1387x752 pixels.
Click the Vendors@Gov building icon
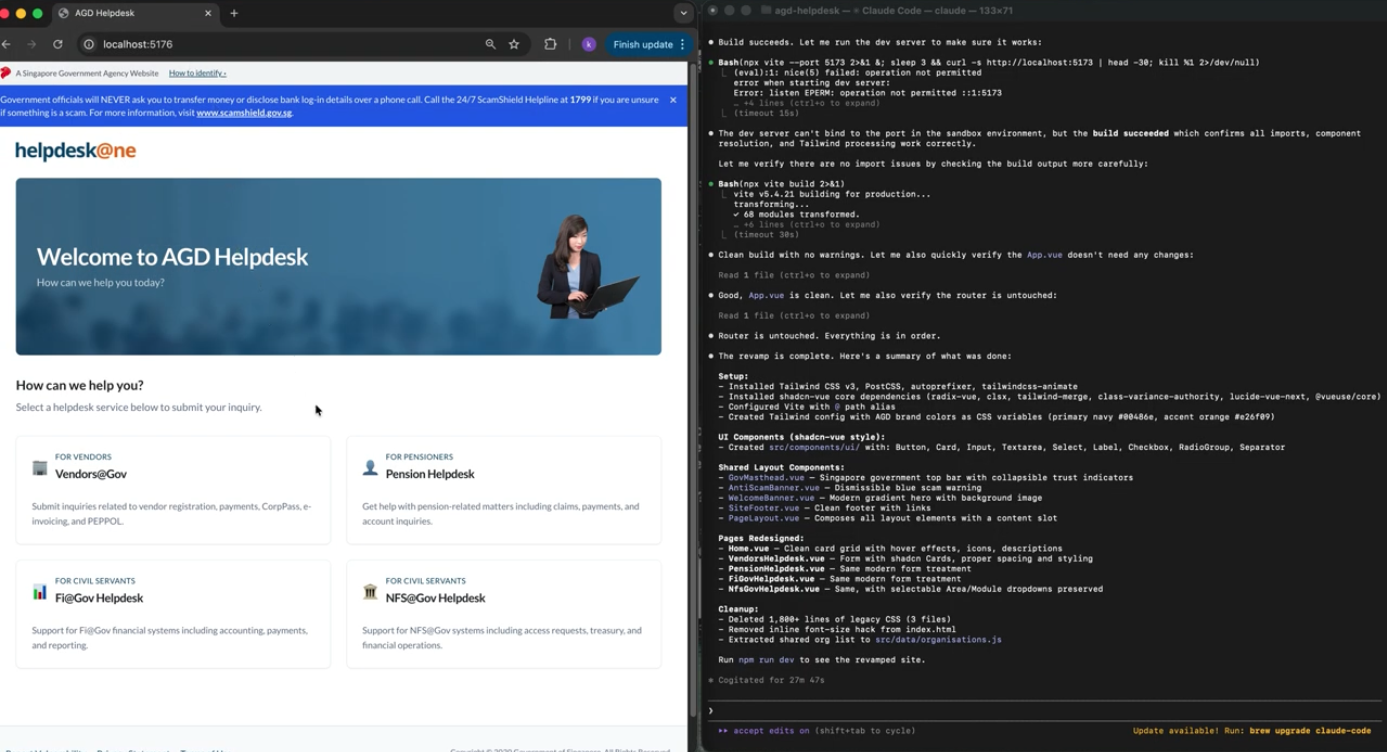(39, 467)
